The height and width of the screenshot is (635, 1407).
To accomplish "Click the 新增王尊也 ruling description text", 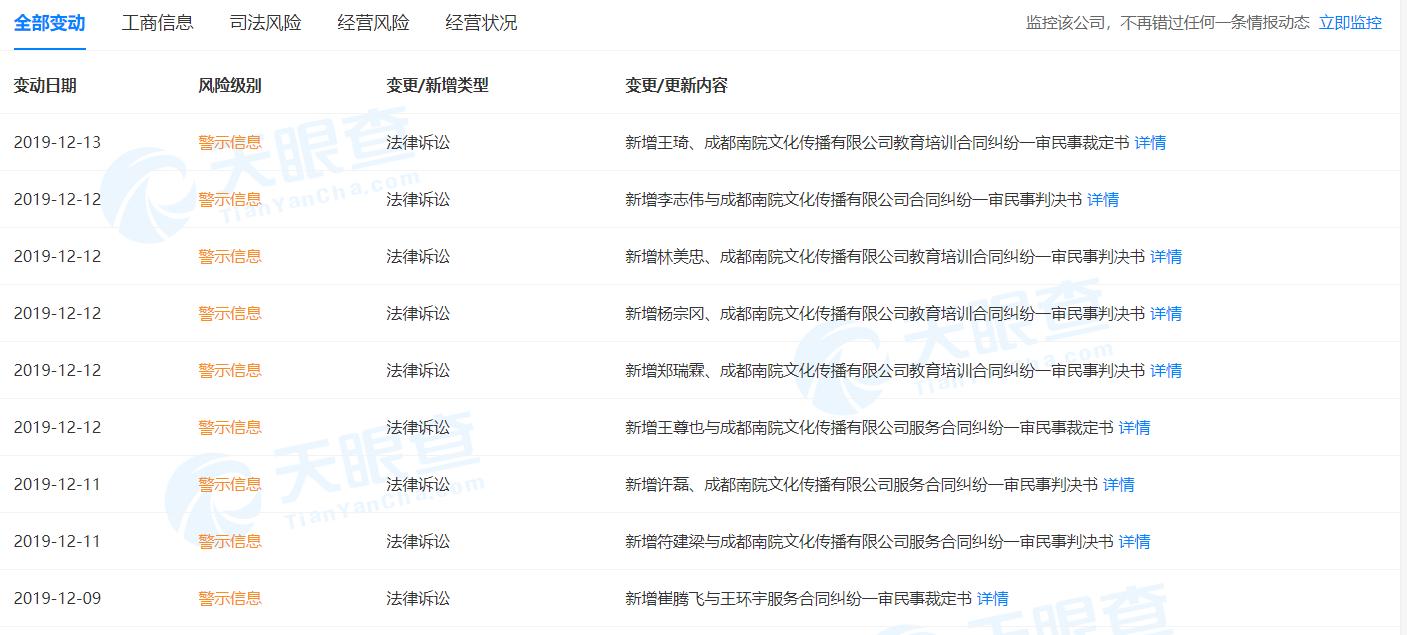I will (x=869, y=428).
